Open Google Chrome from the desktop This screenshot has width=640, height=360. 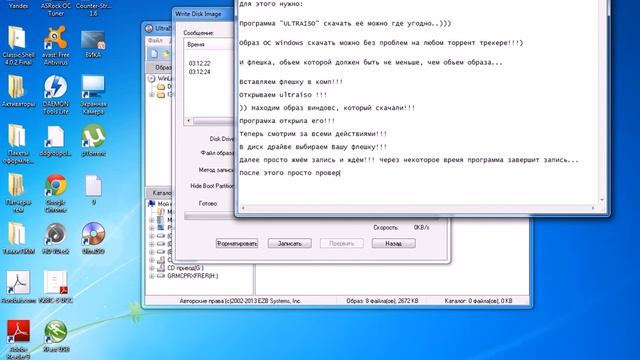tap(56, 193)
